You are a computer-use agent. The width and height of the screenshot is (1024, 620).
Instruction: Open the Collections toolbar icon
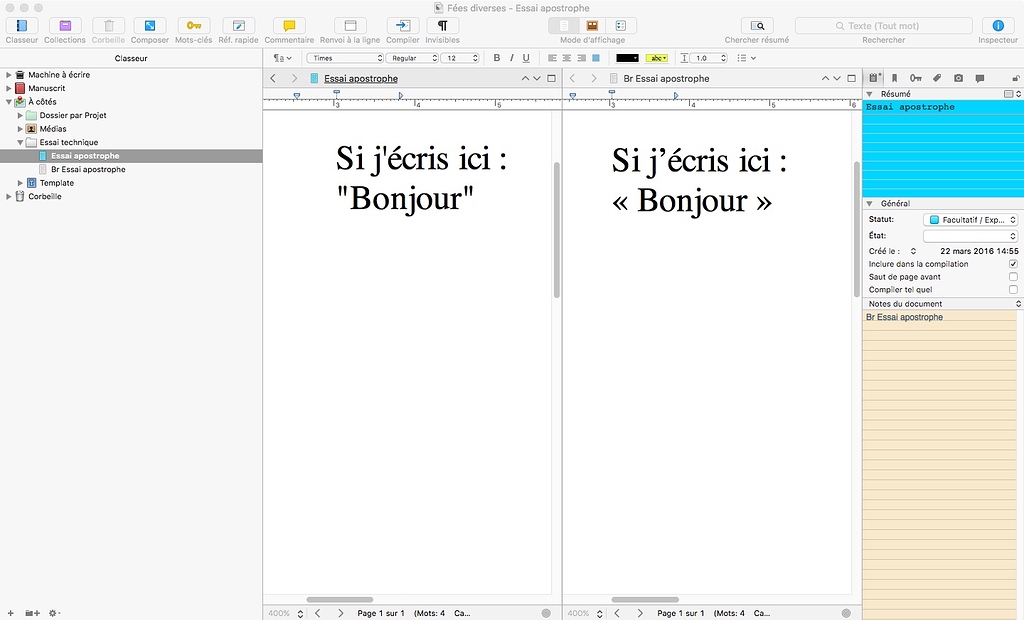coord(65,25)
